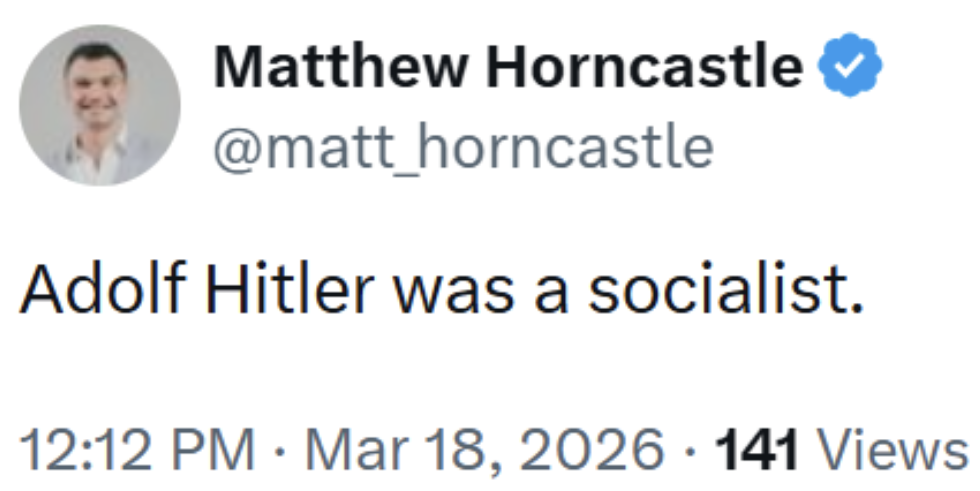Click the blue verified badge

click(x=850, y=68)
